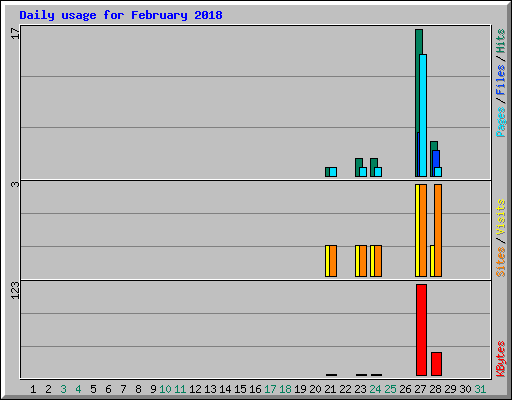Click the cyan Pages bar for day 27

pos(423,115)
